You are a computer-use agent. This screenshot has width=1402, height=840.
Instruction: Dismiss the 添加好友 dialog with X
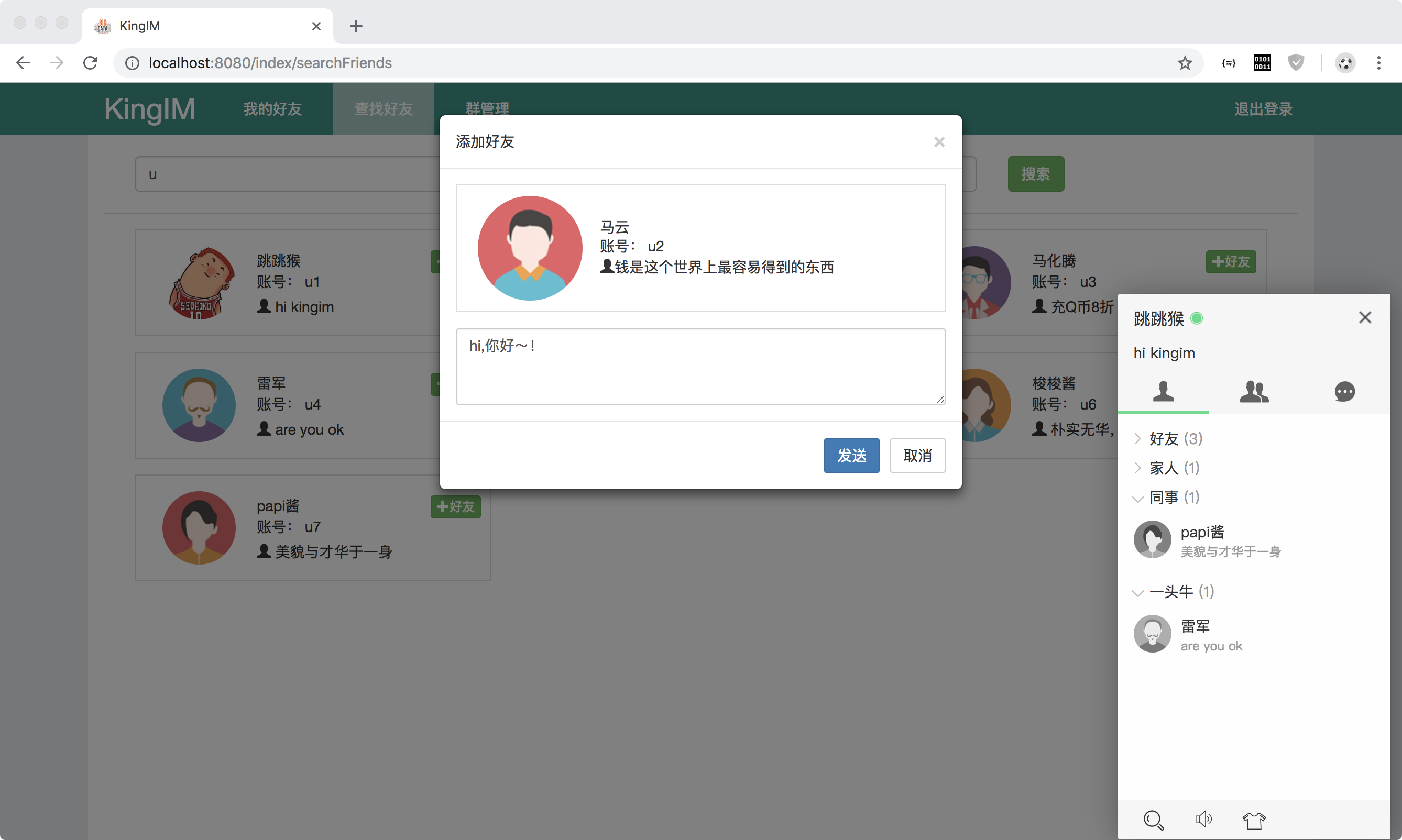point(939,142)
